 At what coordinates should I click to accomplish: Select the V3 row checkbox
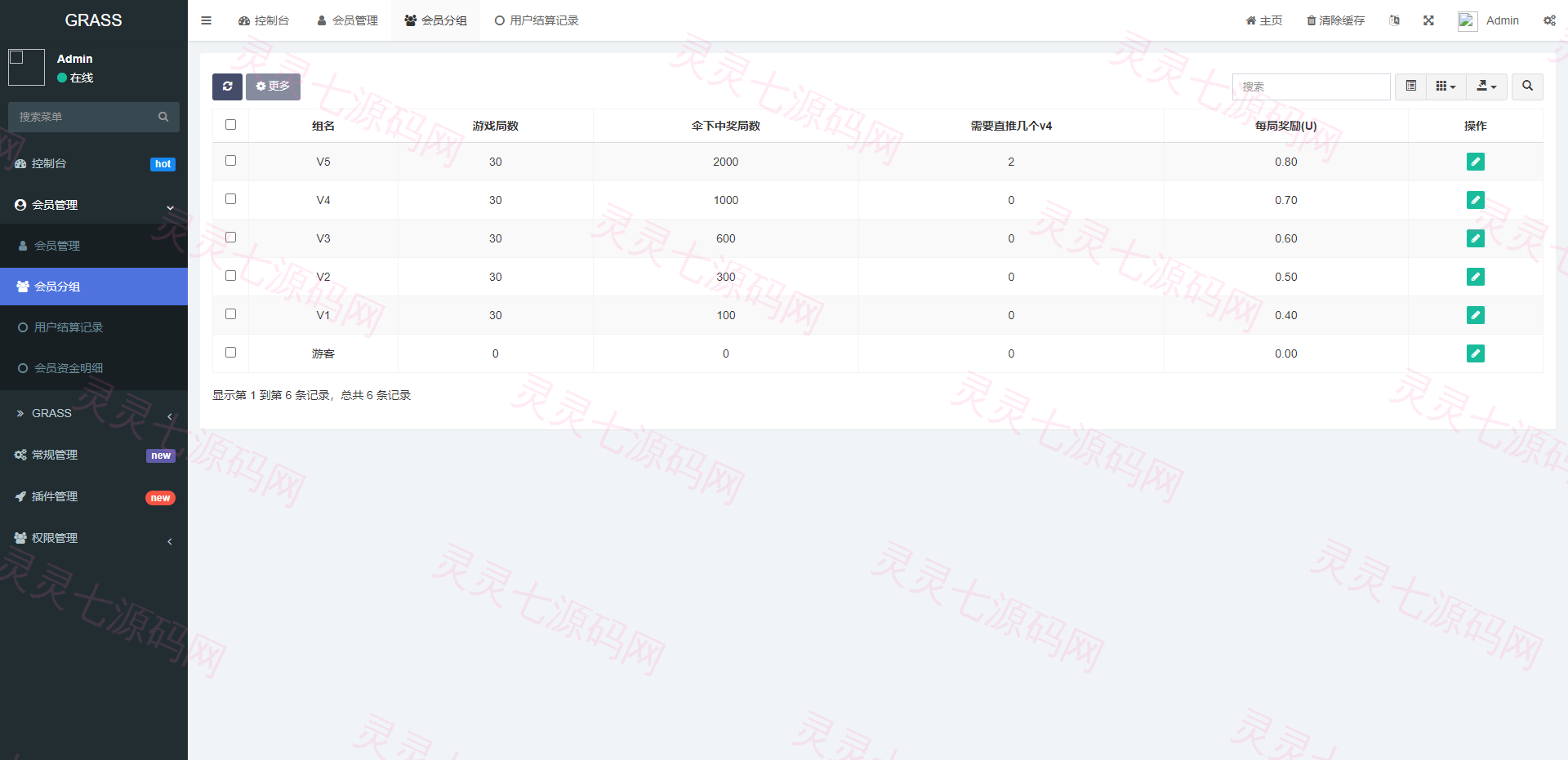point(230,238)
